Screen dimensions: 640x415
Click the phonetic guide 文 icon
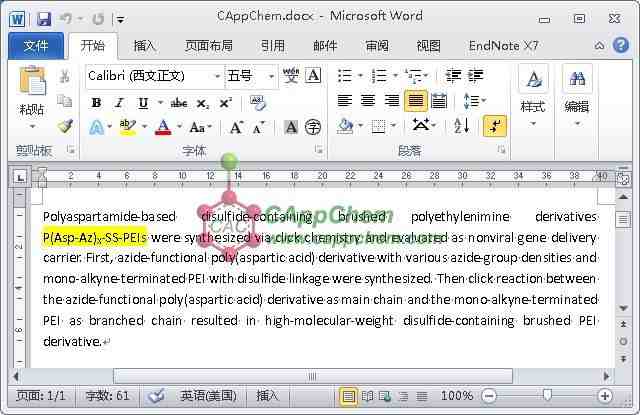[x=291, y=76]
